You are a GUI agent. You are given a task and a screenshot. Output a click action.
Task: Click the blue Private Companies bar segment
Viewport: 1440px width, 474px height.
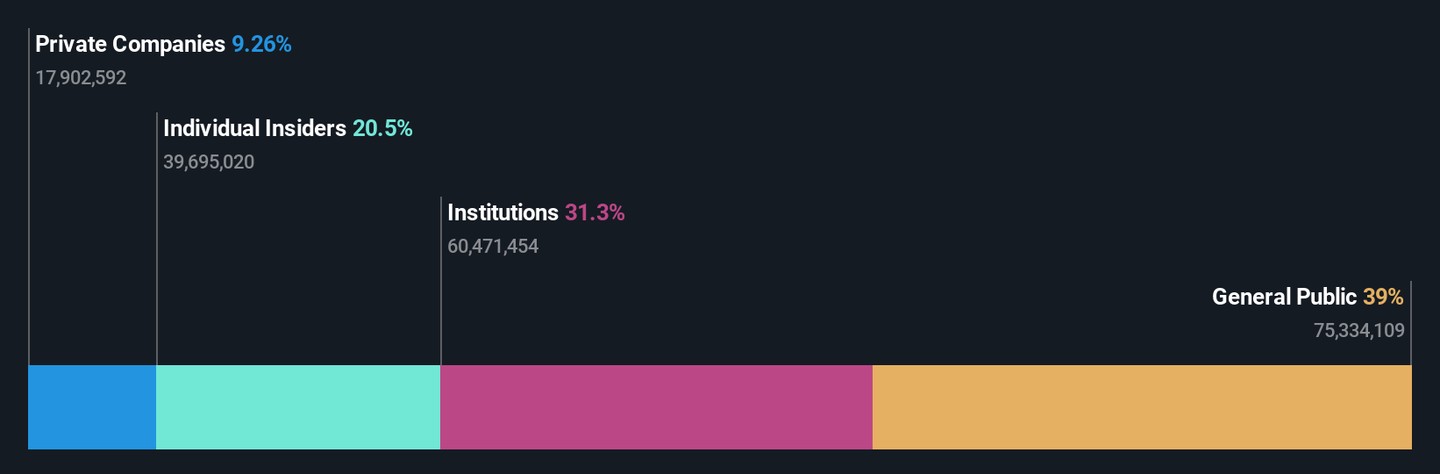pos(92,407)
